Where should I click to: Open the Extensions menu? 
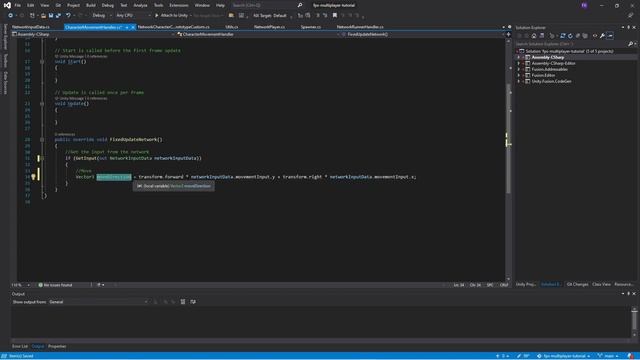pos(179,5)
